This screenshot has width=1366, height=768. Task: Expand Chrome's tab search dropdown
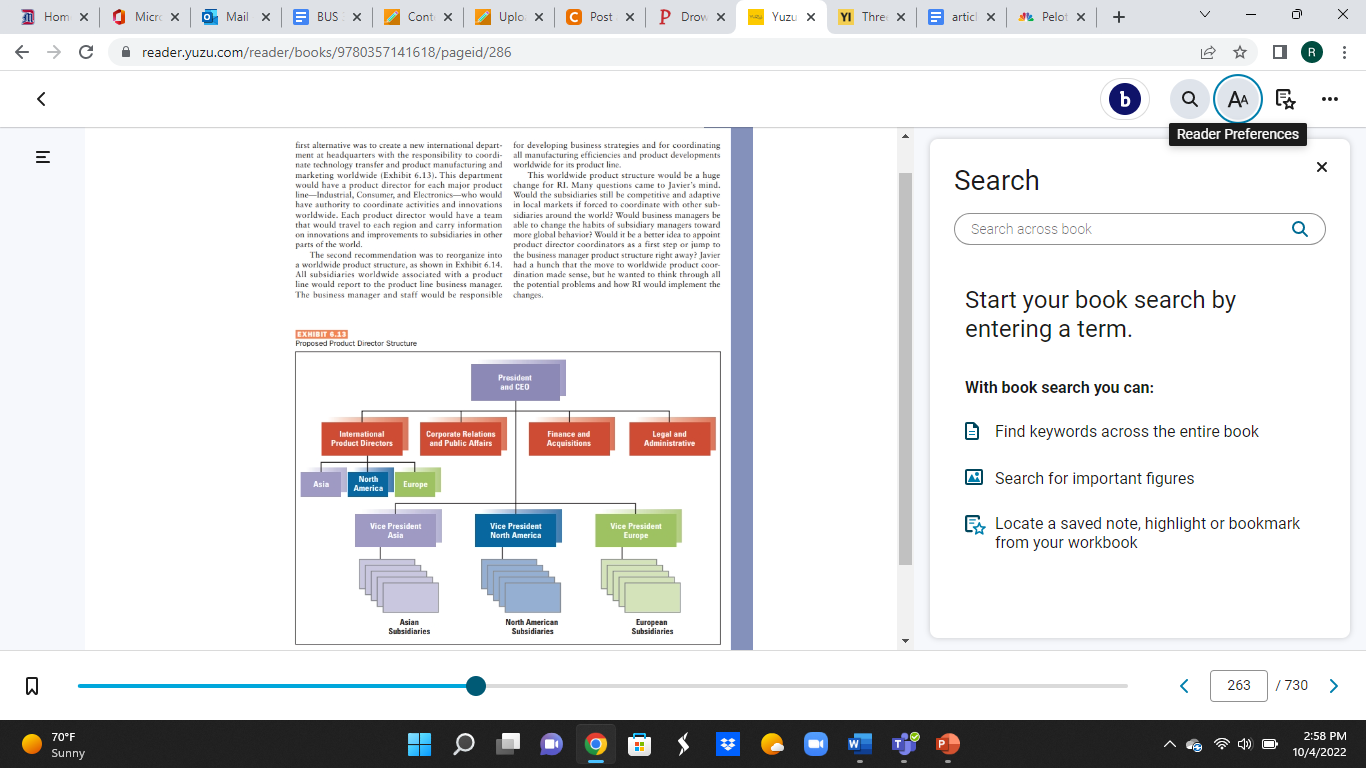pos(1204,16)
